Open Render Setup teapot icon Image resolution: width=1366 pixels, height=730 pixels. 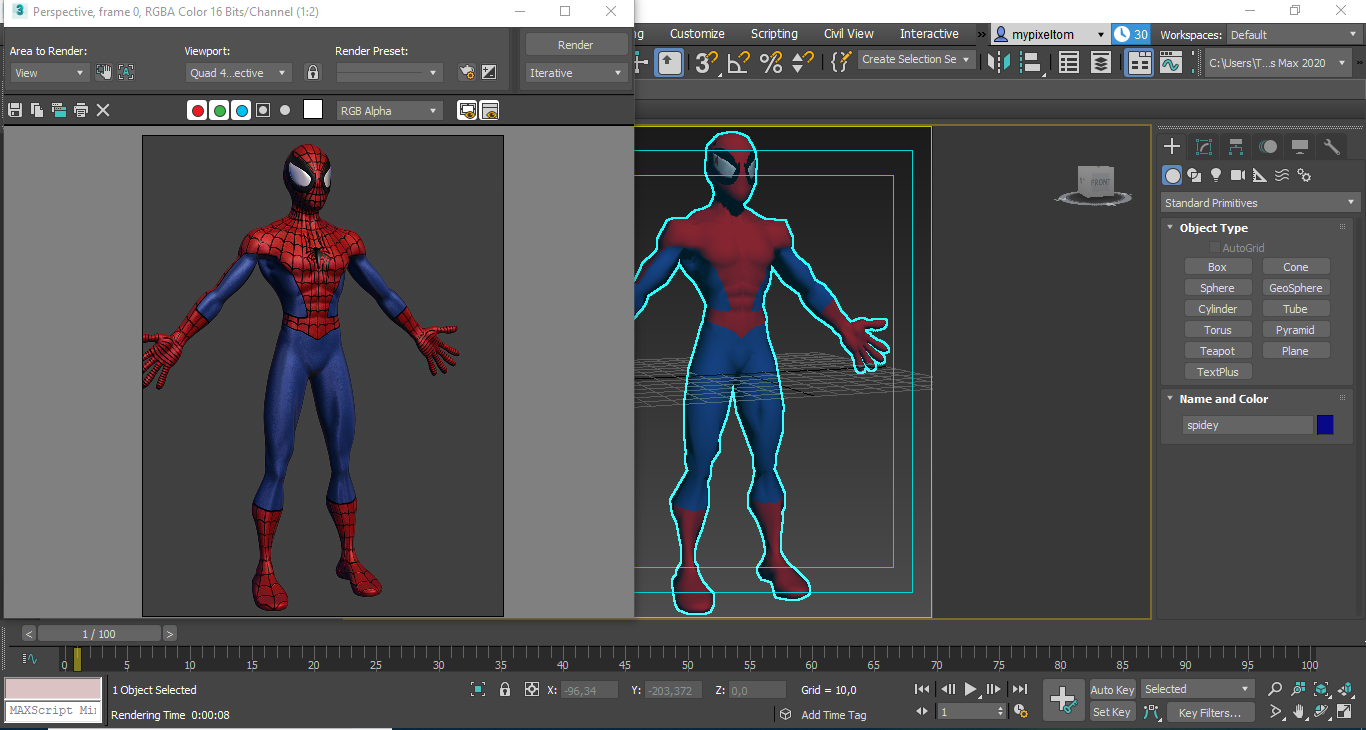tap(466, 72)
